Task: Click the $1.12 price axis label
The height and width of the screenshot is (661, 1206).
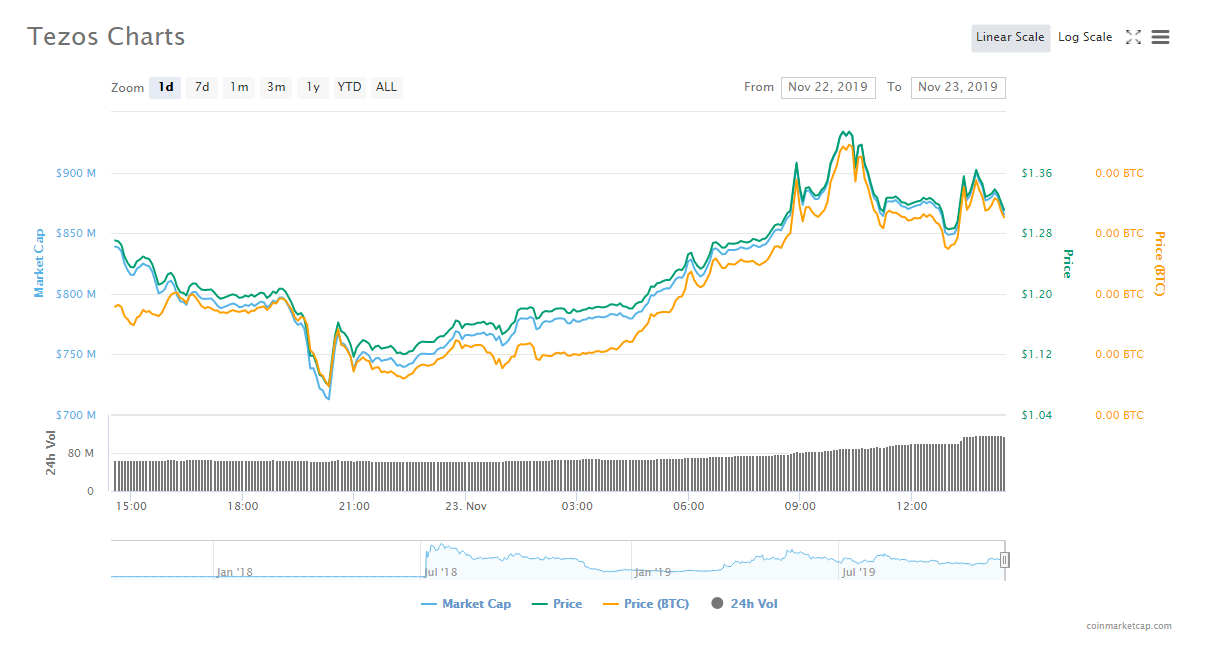Action: coord(1036,354)
